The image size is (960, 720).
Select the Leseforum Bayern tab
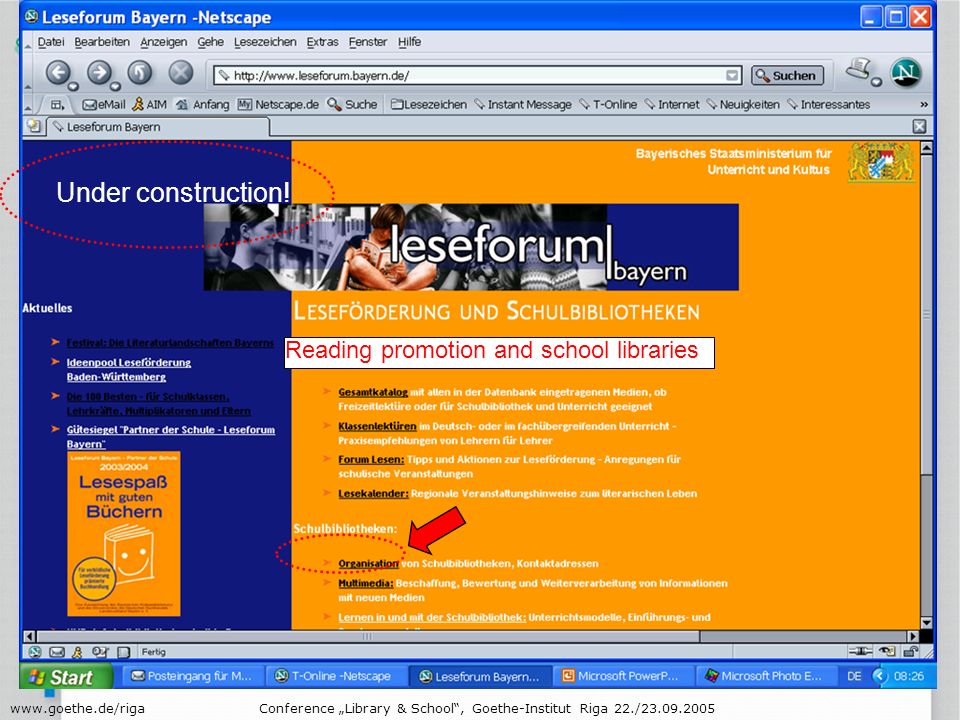[159, 127]
